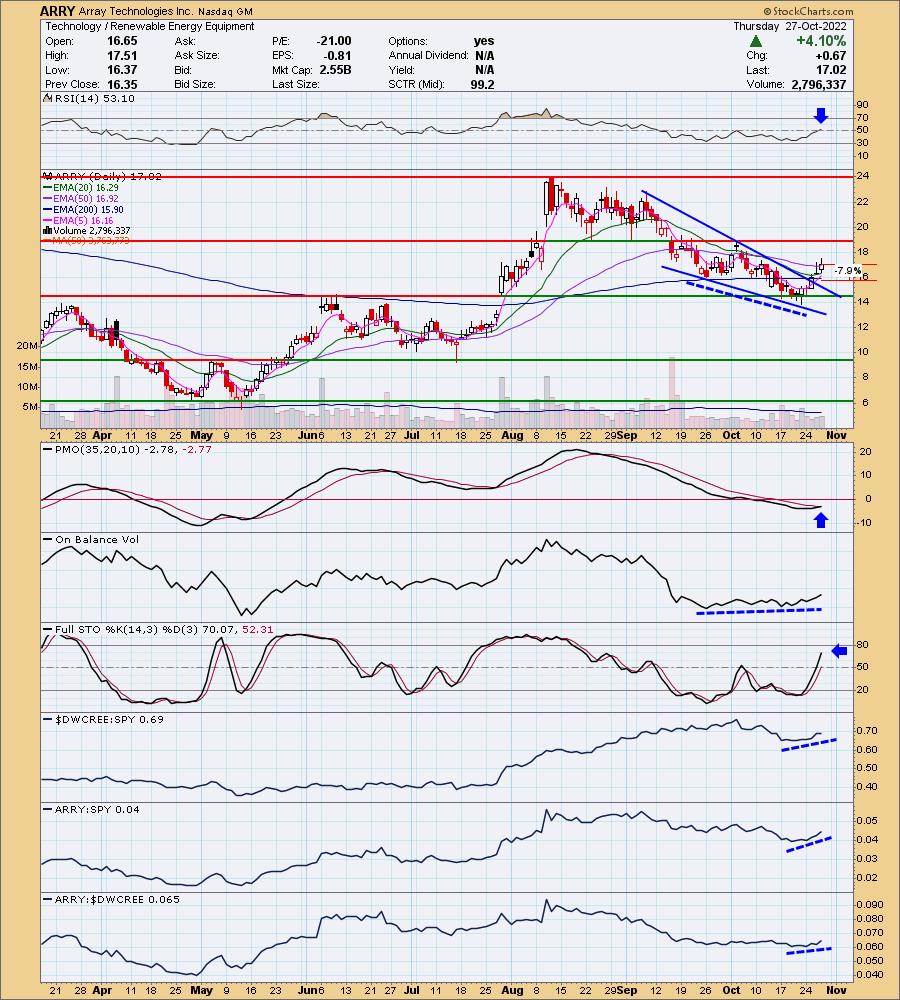Select the High value 17.51

click(122, 55)
